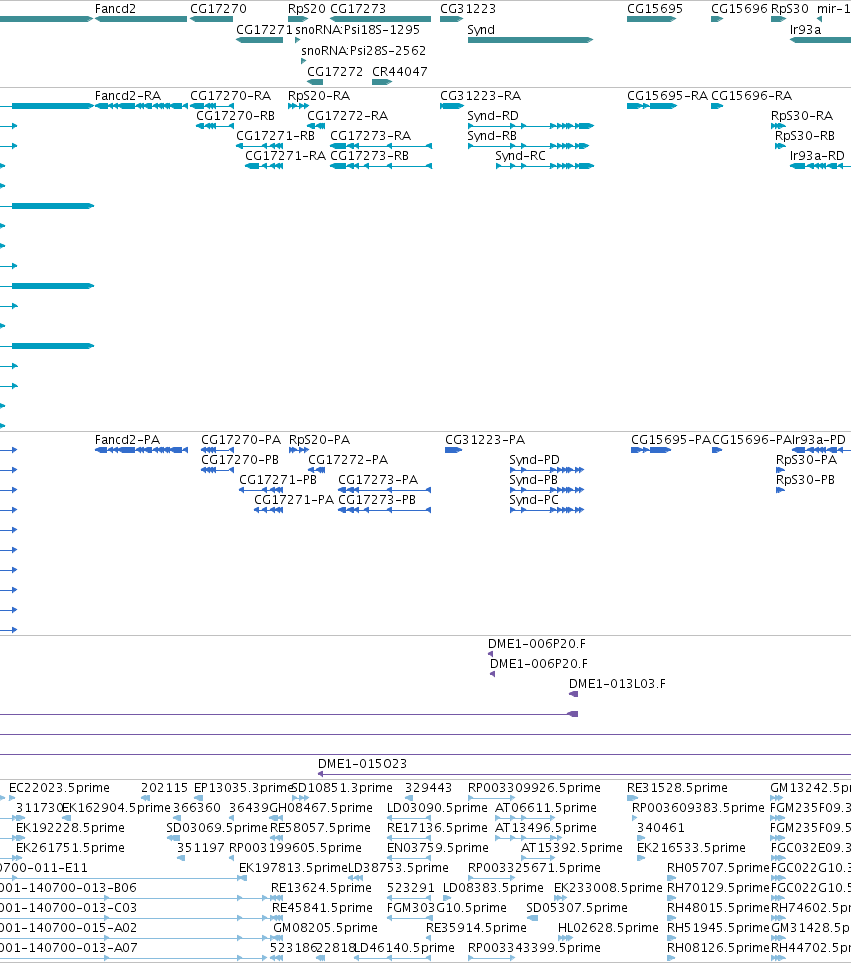The height and width of the screenshot is (963, 851).
Task: Click protein CG17270-PB
Action: coord(240,460)
